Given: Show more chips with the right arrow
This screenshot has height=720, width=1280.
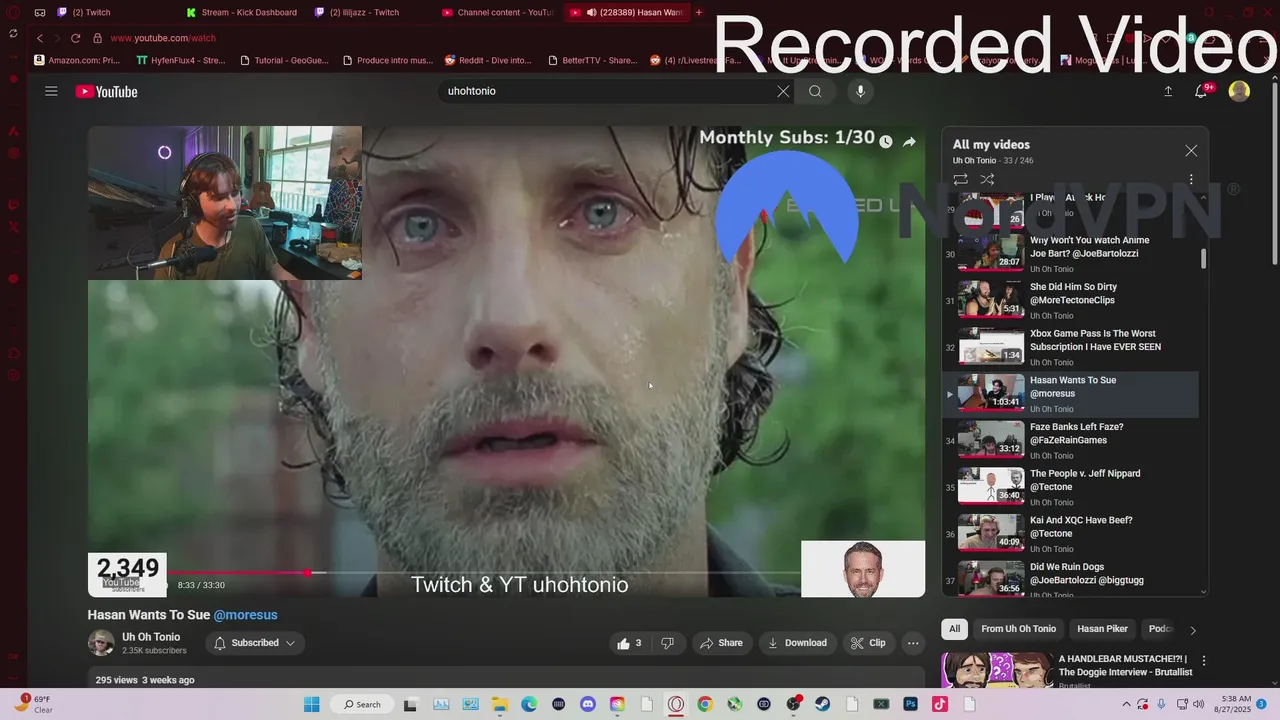Looking at the screenshot, I should [x=1192, y=630].
